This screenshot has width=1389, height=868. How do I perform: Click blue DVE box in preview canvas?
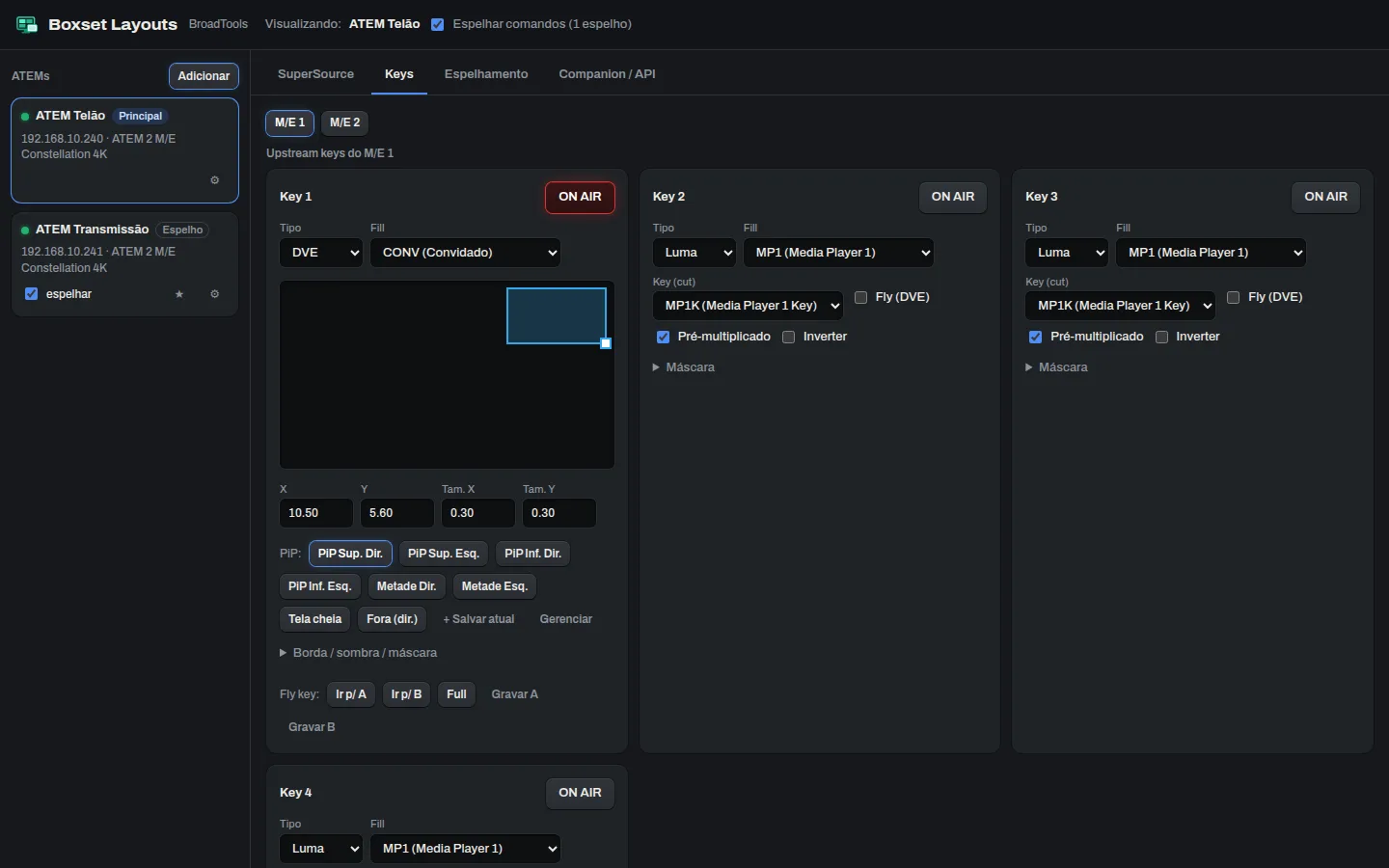[557, 315]
